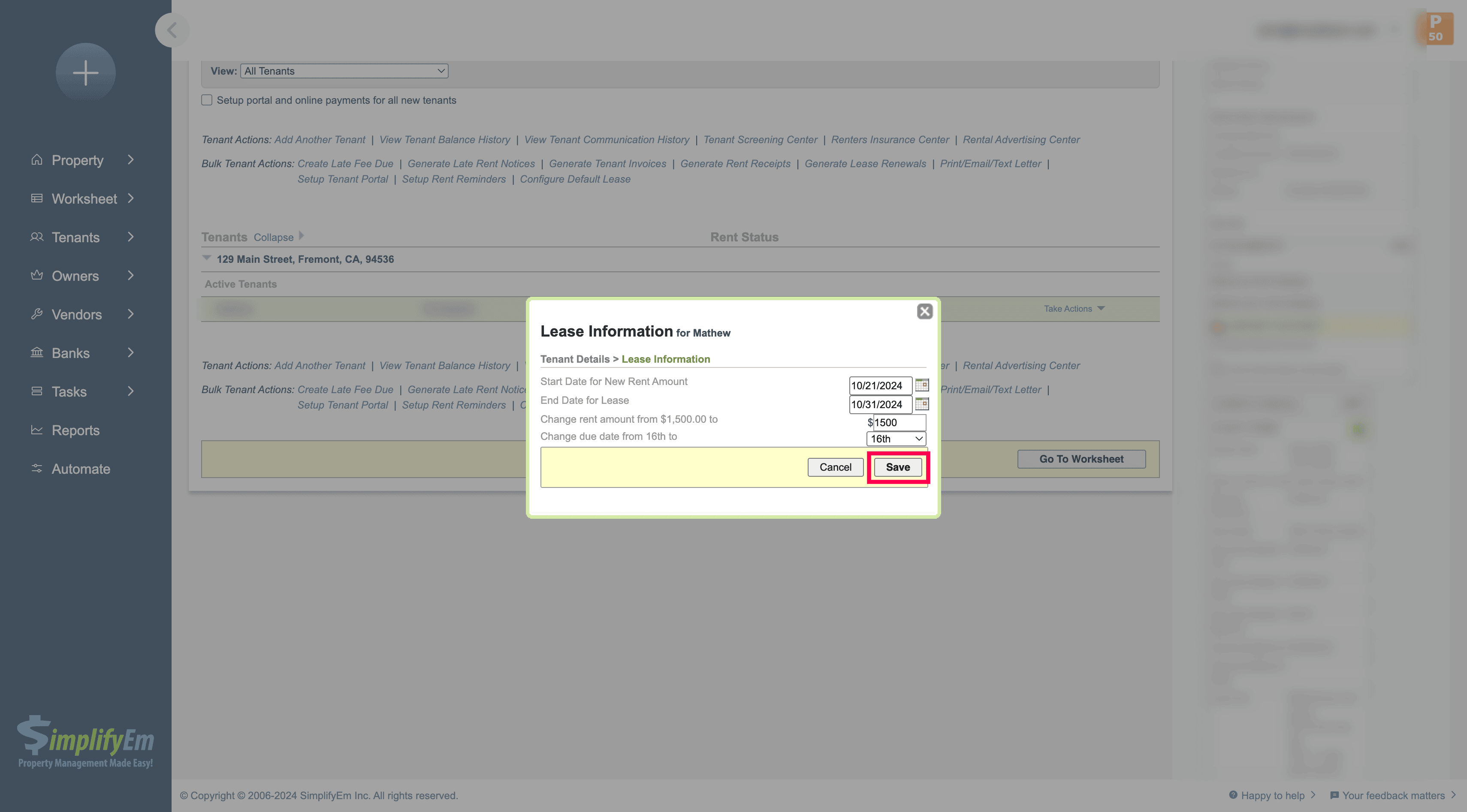The height and width of the screenshot is (812, 1467).
Task: Click the Reports chart icon in sidebar
Action: click(x=37, y=430)
